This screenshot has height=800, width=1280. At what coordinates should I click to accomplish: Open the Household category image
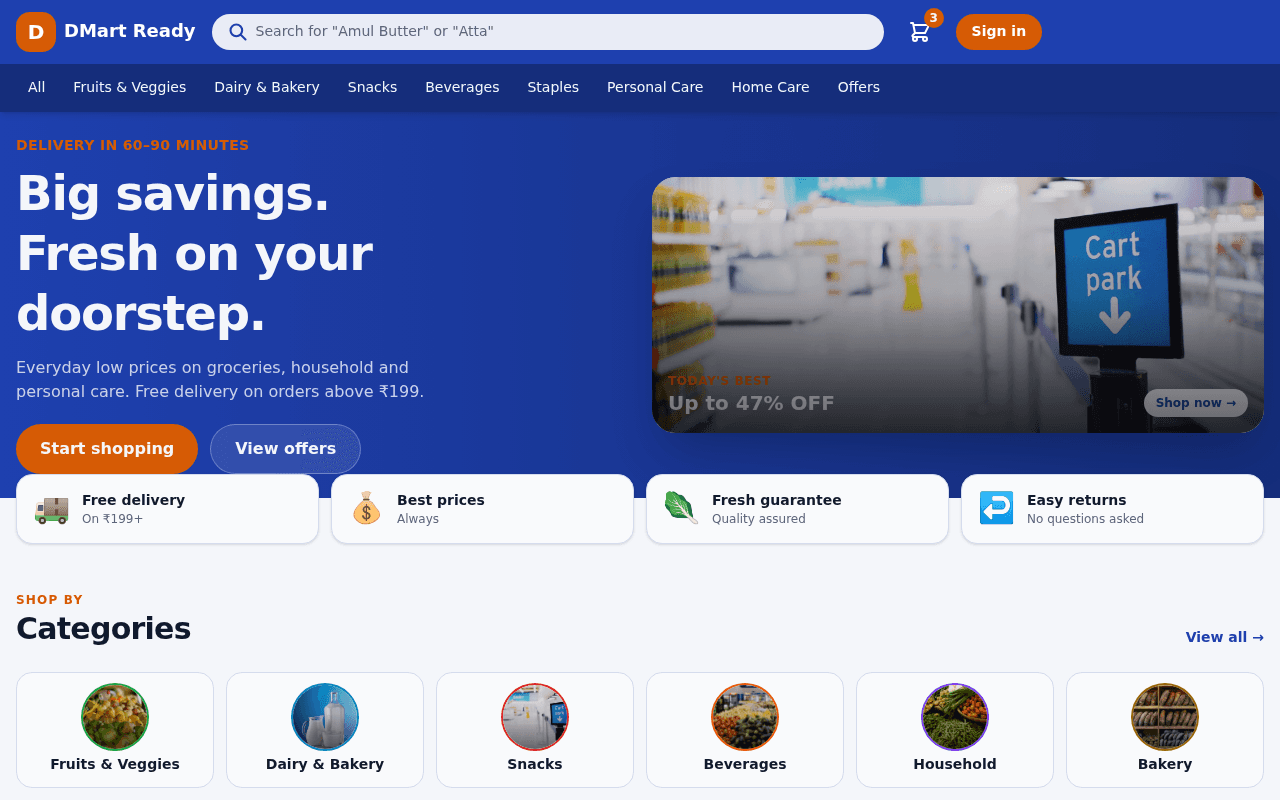click(955, 717)
